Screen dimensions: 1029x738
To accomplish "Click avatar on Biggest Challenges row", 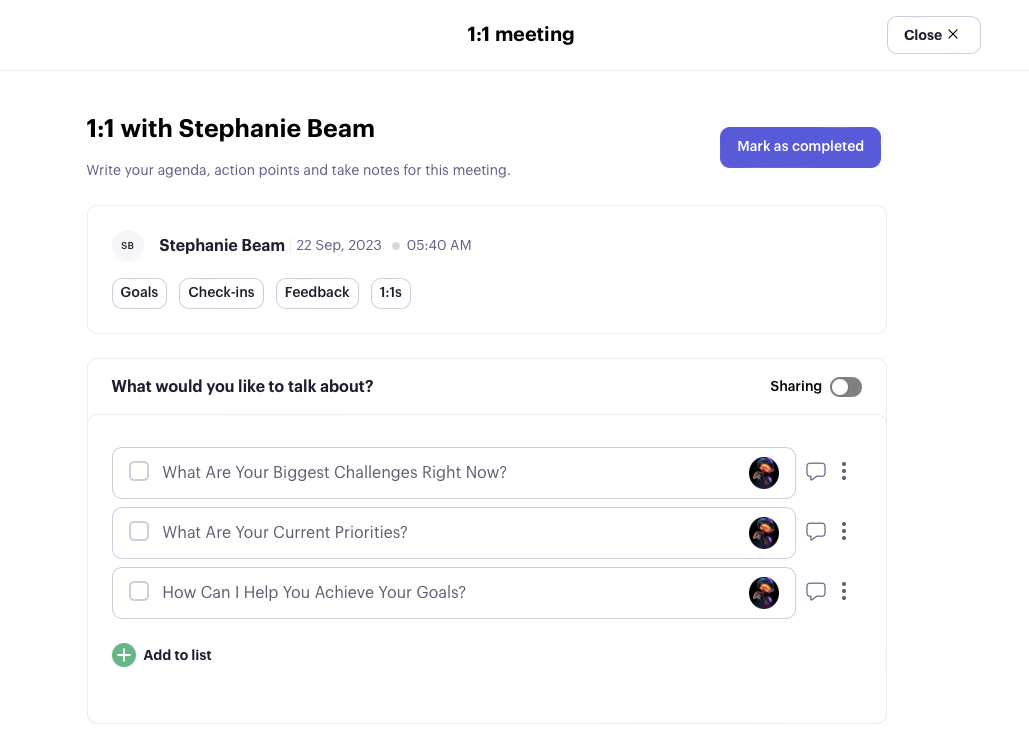I will pyautogui.click(x=764, y=473).
